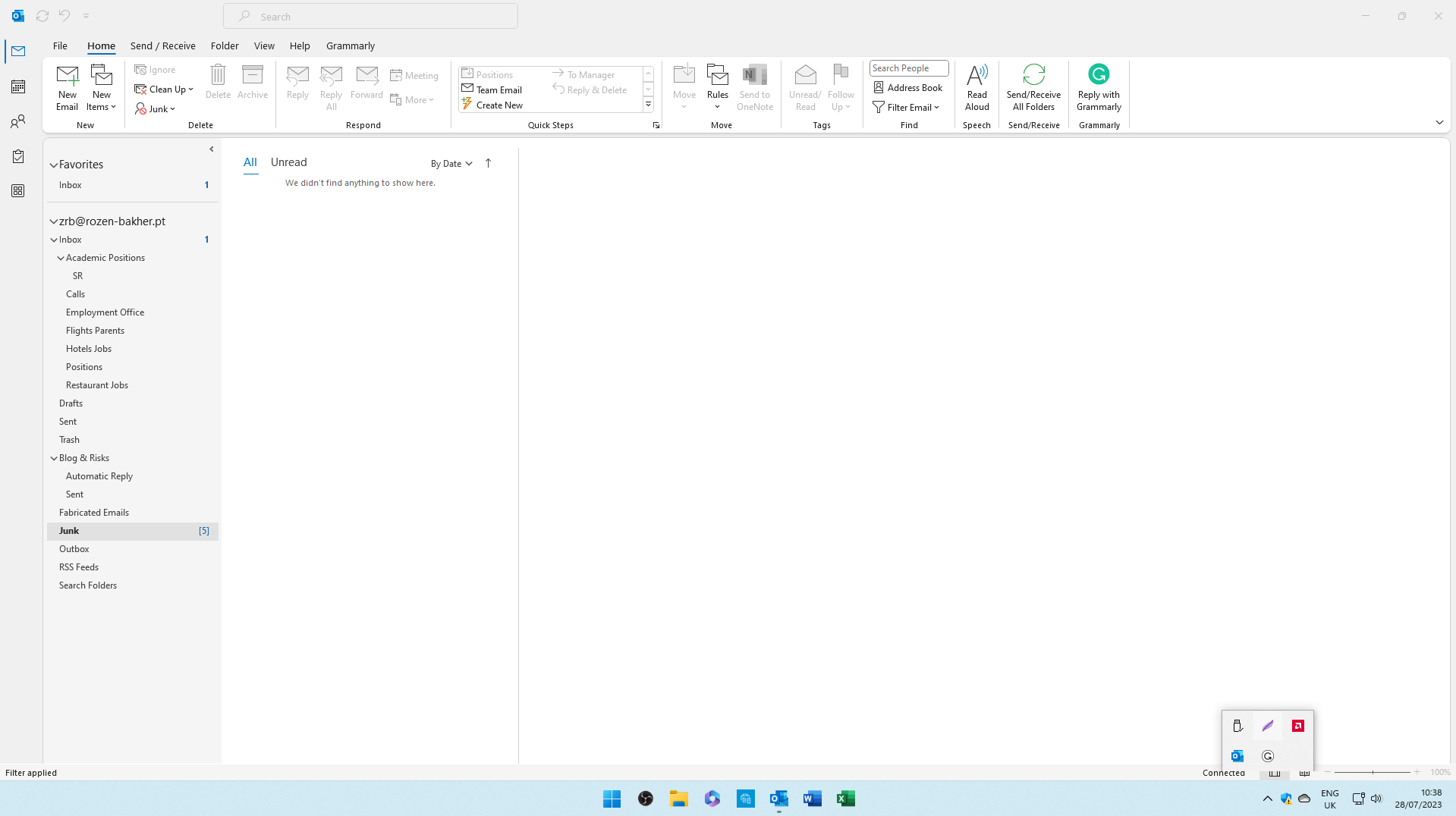
Task: Toggle Unread/Read on selected mail
Action: (x=805, y=86)
